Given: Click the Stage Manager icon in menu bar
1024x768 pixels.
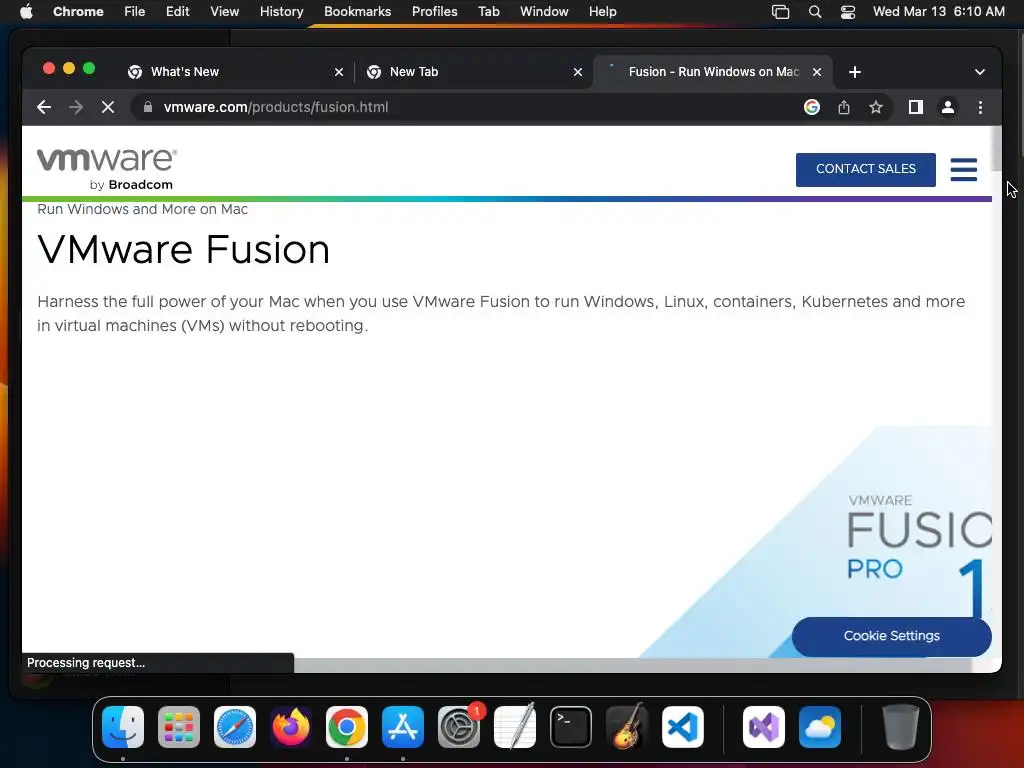Looking at the screenshot, I should 780,11.
